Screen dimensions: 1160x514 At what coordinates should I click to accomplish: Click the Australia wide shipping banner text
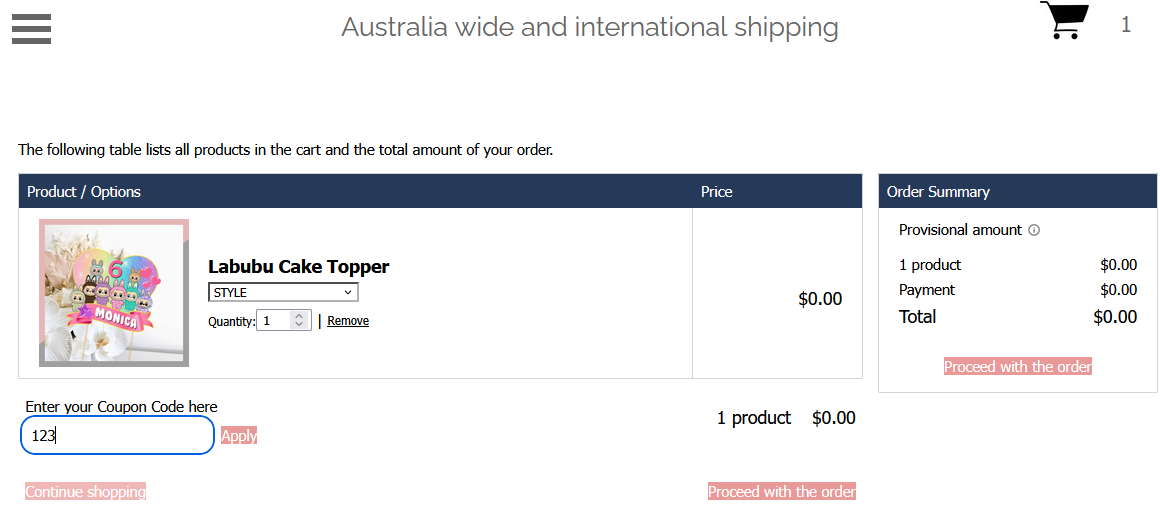590,27
